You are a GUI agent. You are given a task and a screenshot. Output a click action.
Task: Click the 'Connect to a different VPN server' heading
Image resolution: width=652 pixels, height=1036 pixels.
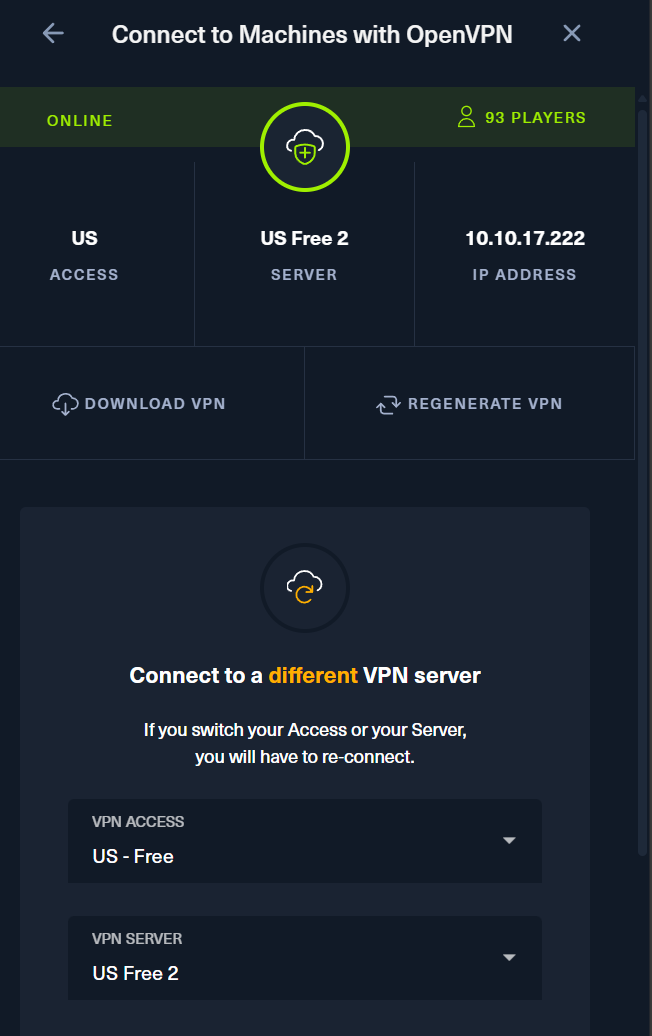click(x=305, y=675)
